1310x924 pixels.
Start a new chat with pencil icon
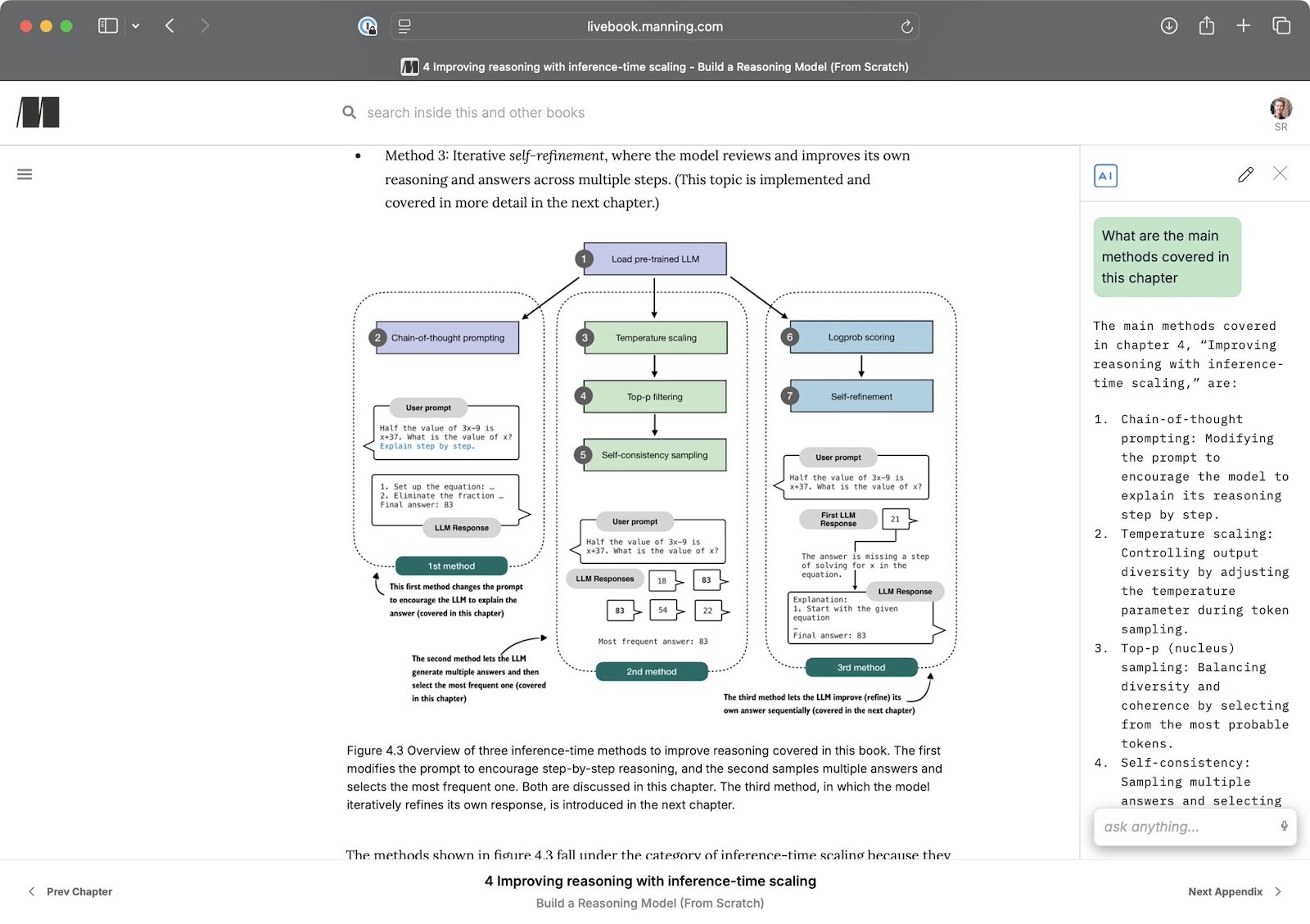[1245, 174]
